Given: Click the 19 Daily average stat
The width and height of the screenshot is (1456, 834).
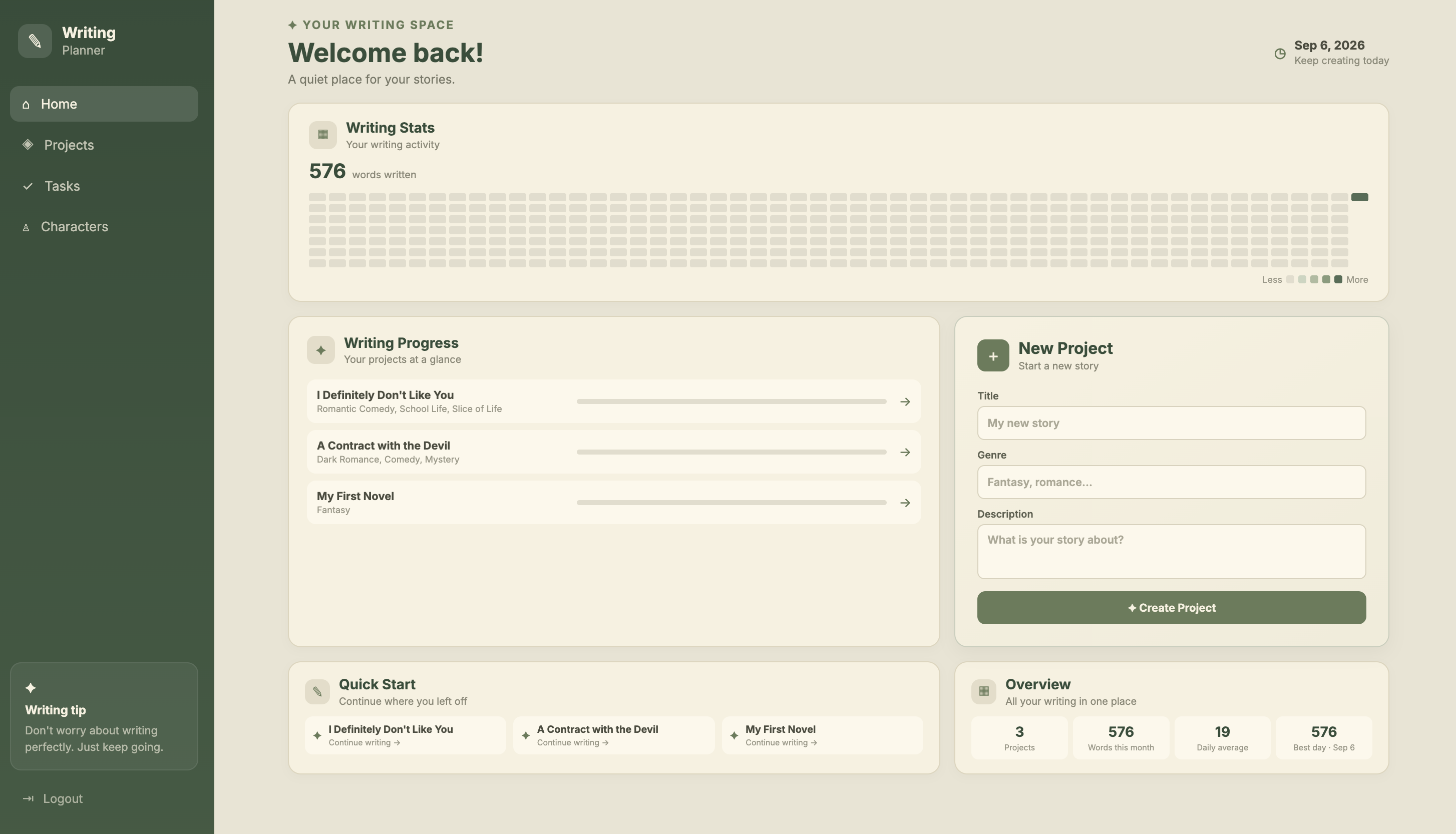Looking at the screenshot, I should [x=1222, y=738].
